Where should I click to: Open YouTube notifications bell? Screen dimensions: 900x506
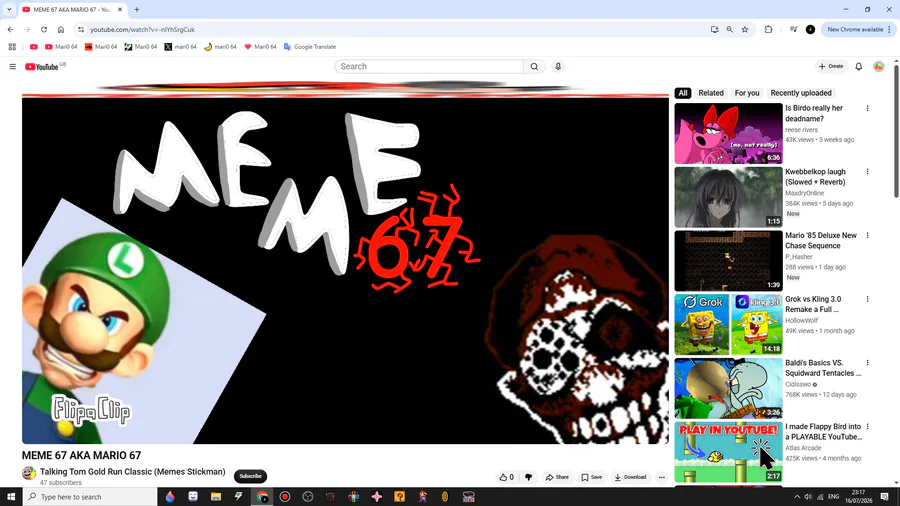859,67
